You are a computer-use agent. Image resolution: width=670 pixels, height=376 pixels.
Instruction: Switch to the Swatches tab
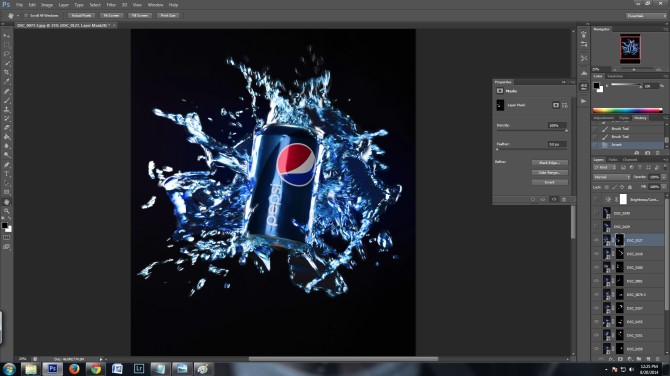615,76
